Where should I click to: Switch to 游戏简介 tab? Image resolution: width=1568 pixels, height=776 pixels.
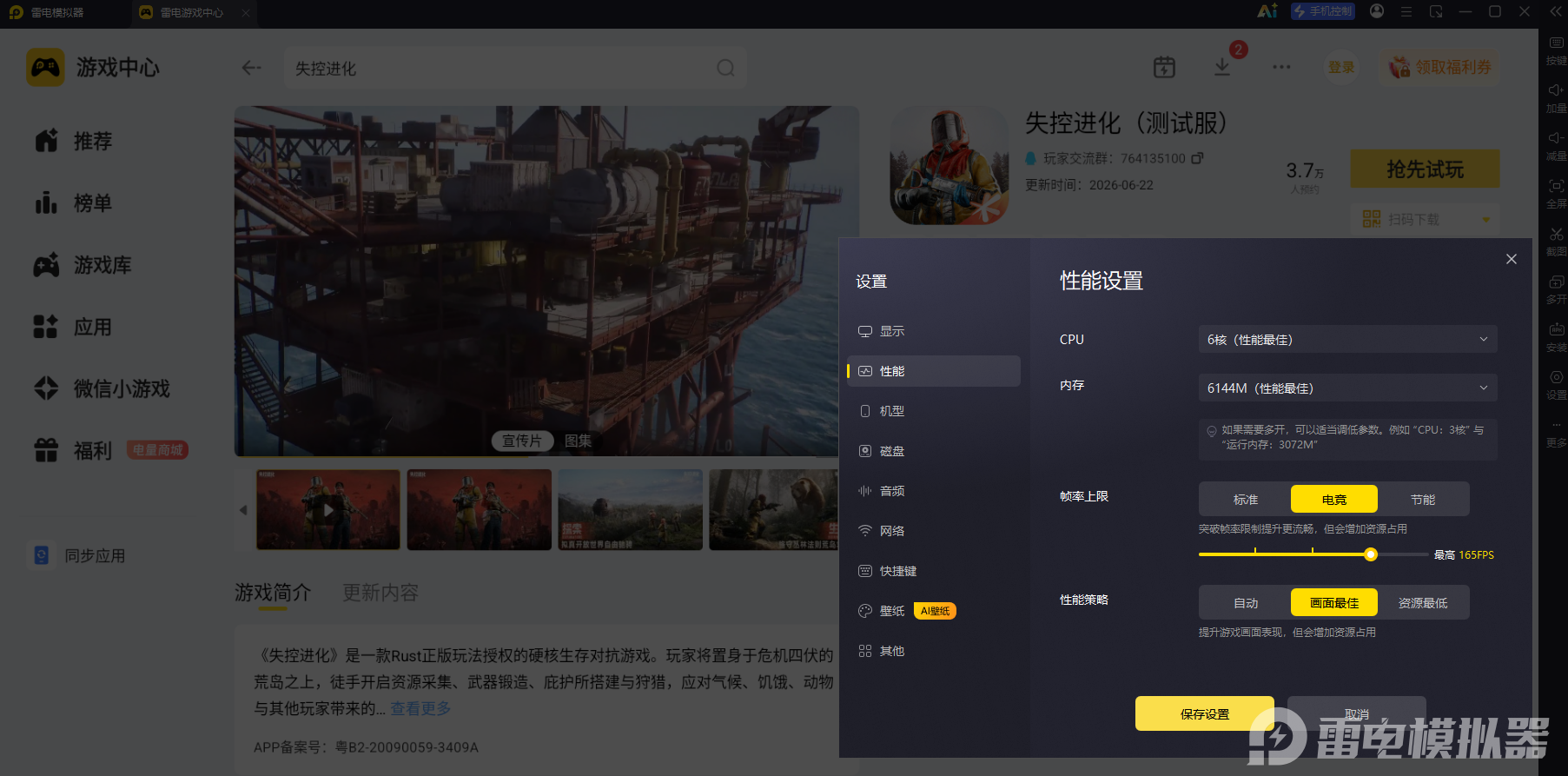(273, 593)
